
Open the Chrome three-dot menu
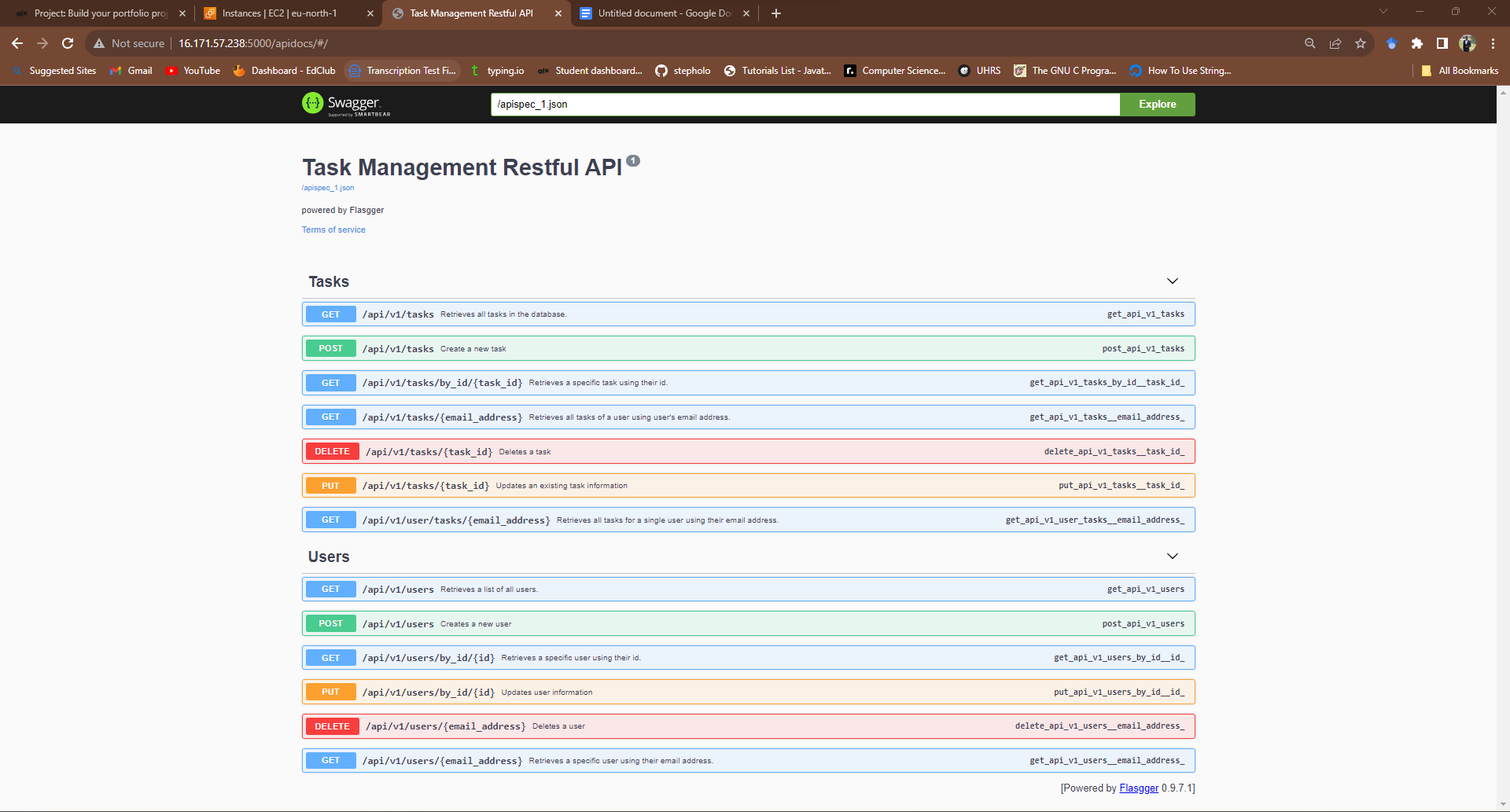[x=1493, y=43]
